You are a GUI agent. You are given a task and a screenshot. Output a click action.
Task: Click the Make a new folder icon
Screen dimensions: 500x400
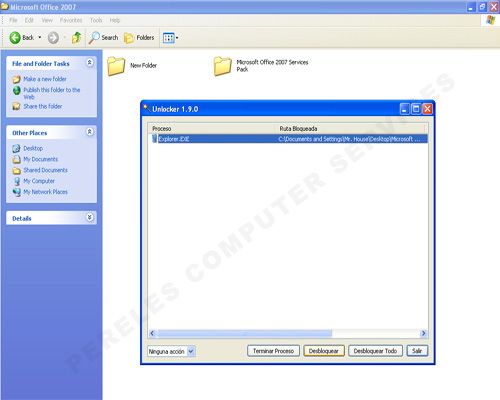tap(16, 79)
